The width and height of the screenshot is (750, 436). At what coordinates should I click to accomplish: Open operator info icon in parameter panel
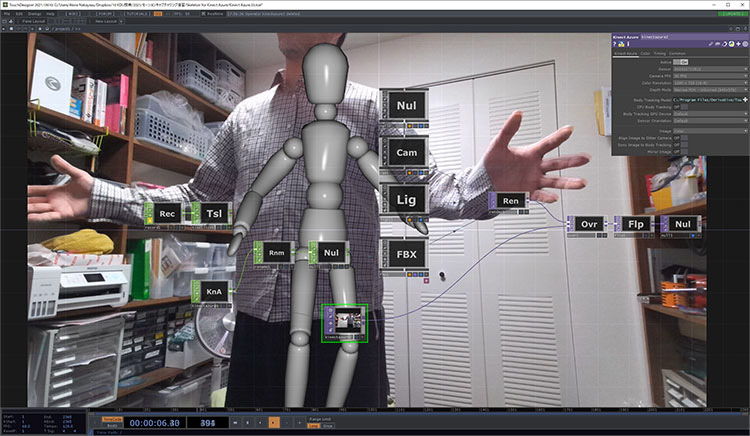pos(628,44)
